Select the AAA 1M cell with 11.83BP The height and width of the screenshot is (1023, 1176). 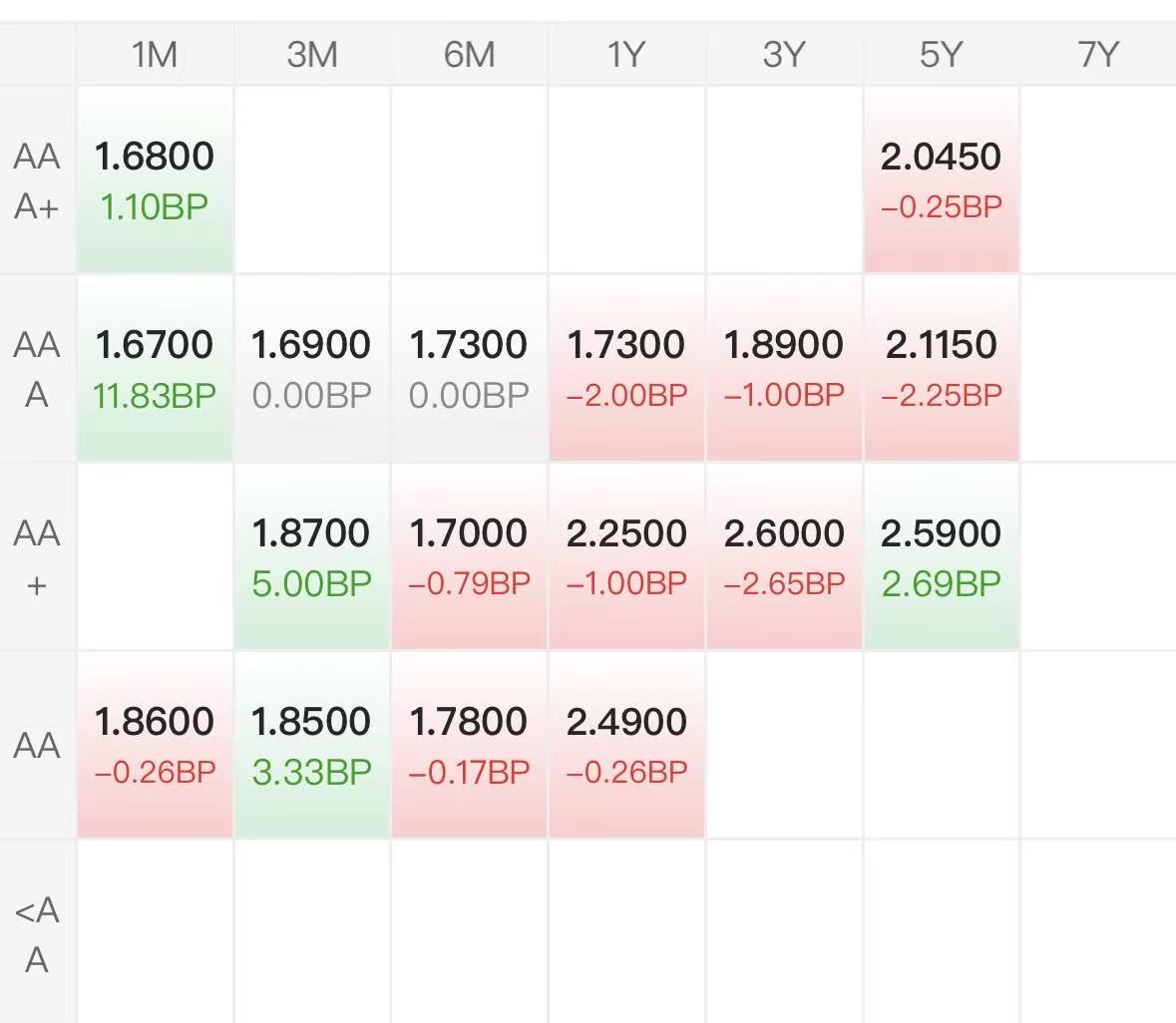tap(155, 369)
